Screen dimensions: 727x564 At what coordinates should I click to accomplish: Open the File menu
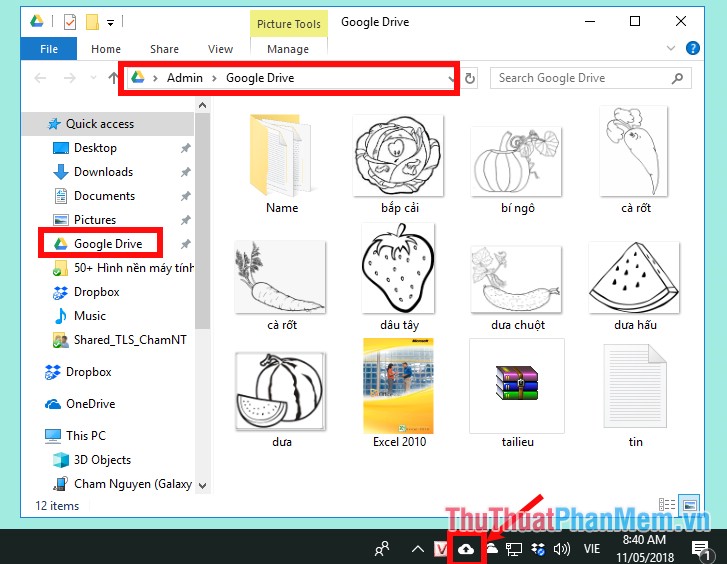pyautogui.click(x=49, y=49)
